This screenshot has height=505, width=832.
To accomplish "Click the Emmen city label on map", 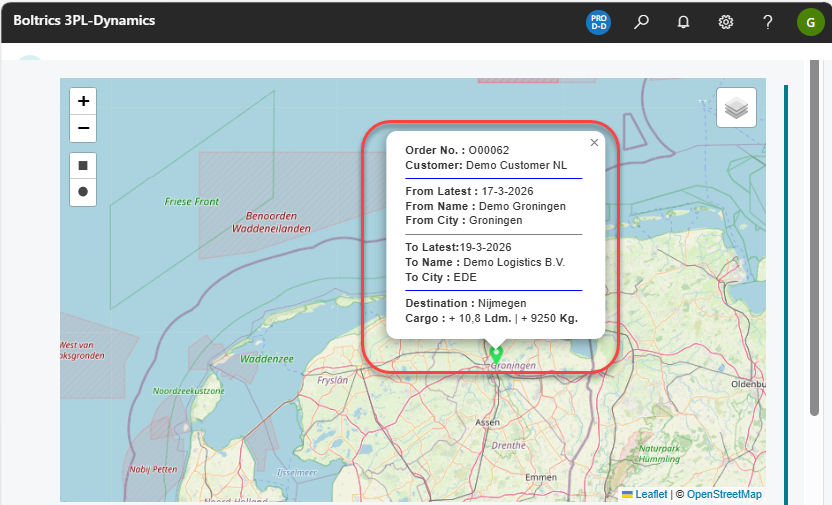I will pyautogui.click(x=541, y=477).
